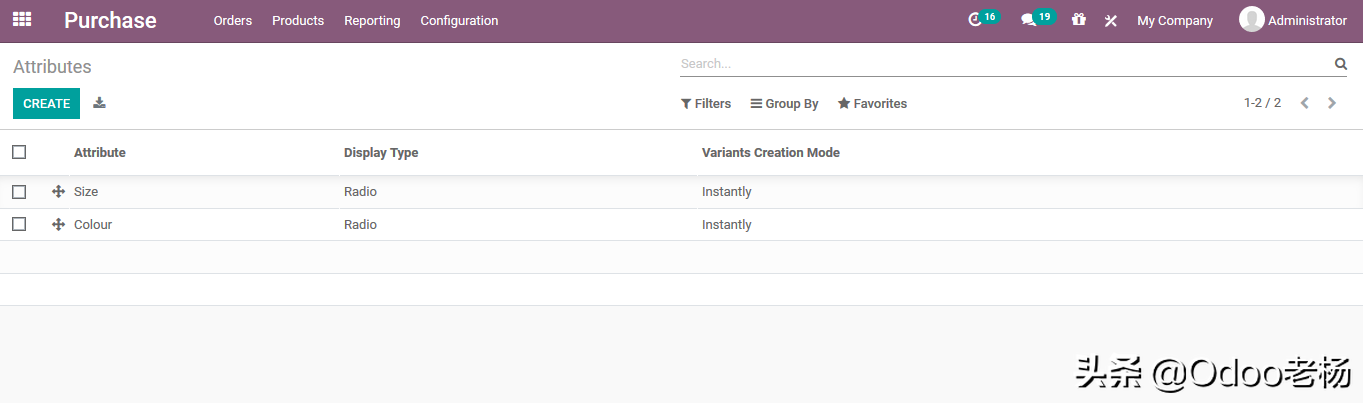Check the Size attribute checkbox
1365x403 pixels.
[19, 192]
